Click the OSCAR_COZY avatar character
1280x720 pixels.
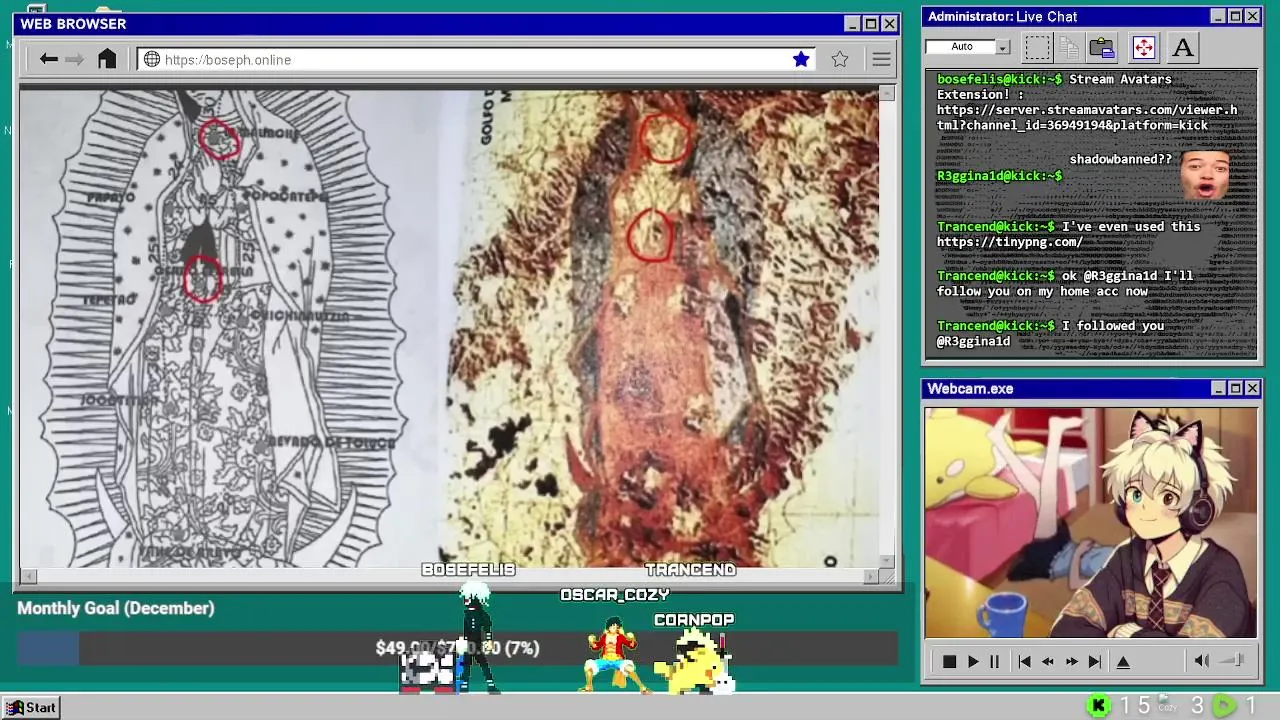click(612, 654)
